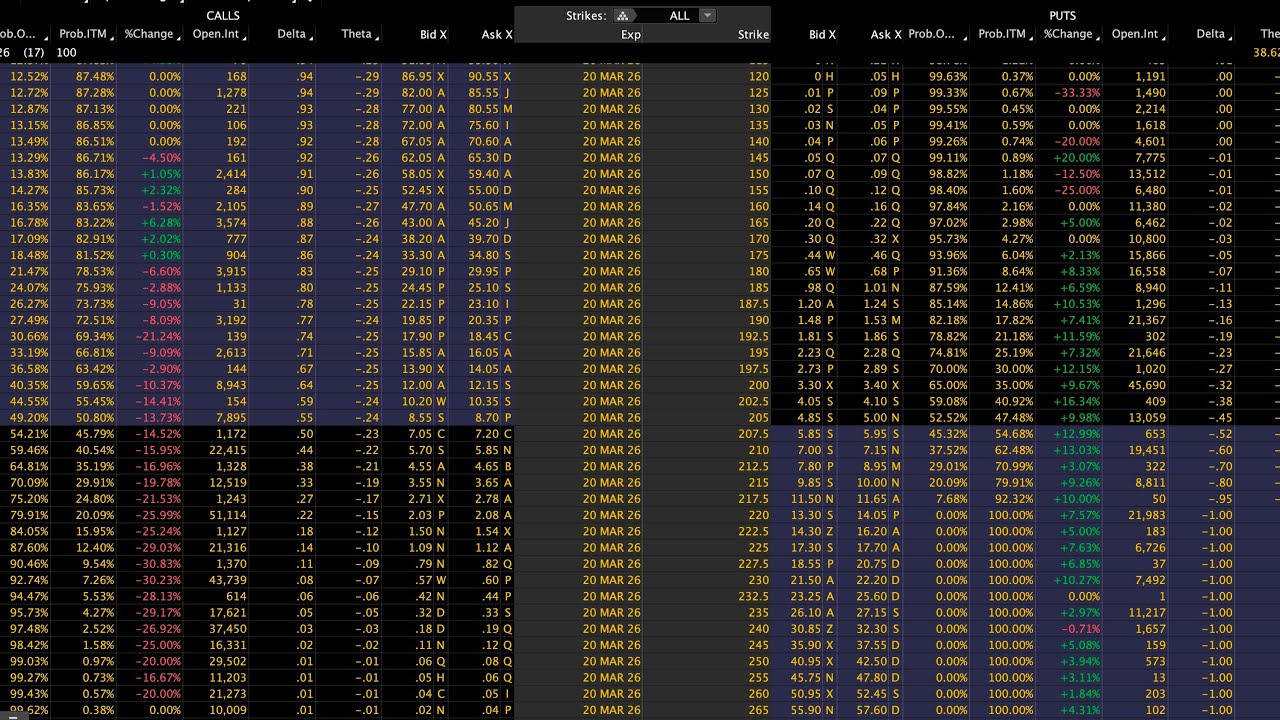Click the puts Bid X column header

(x=822, y=35)
